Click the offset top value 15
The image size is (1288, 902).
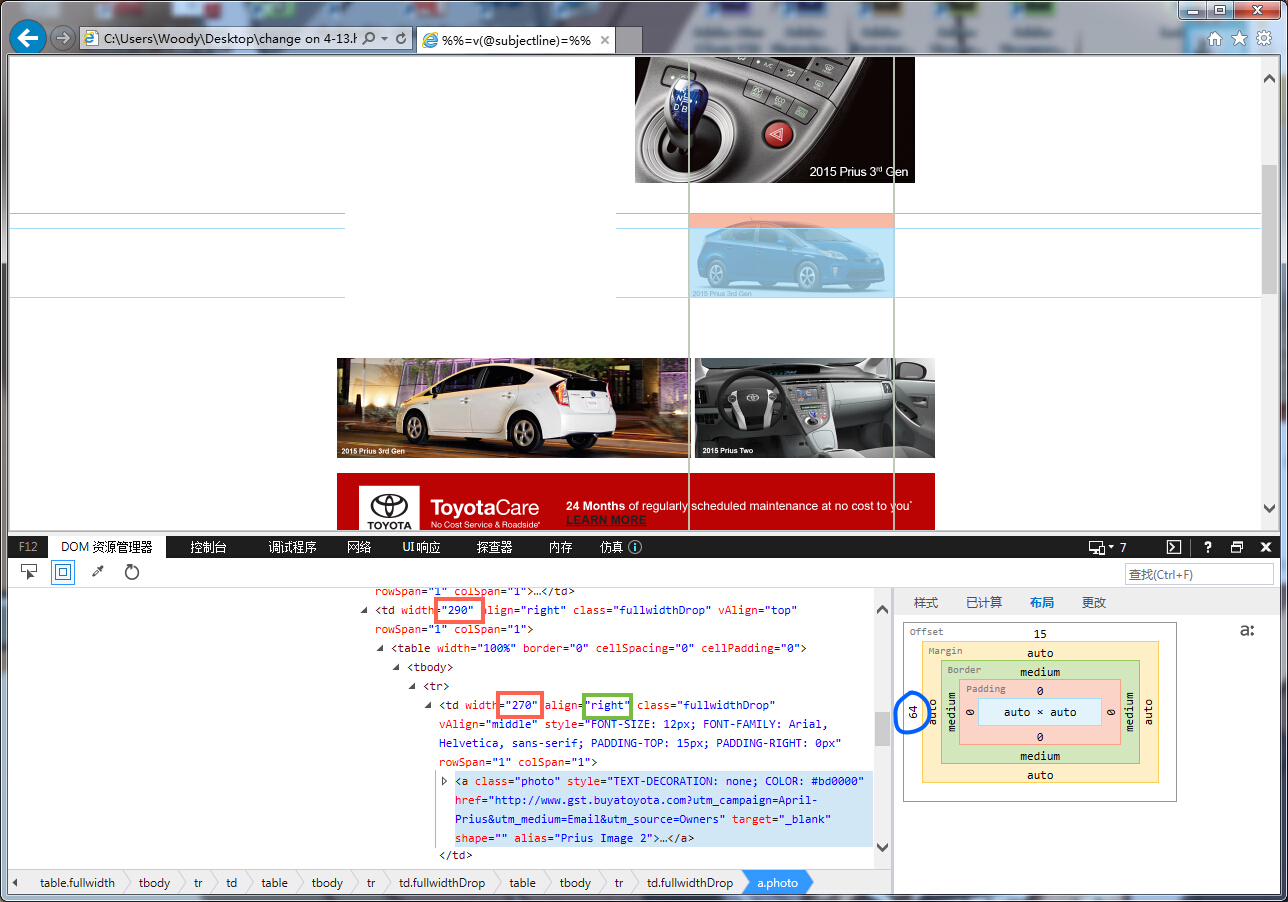point(1040,634)
